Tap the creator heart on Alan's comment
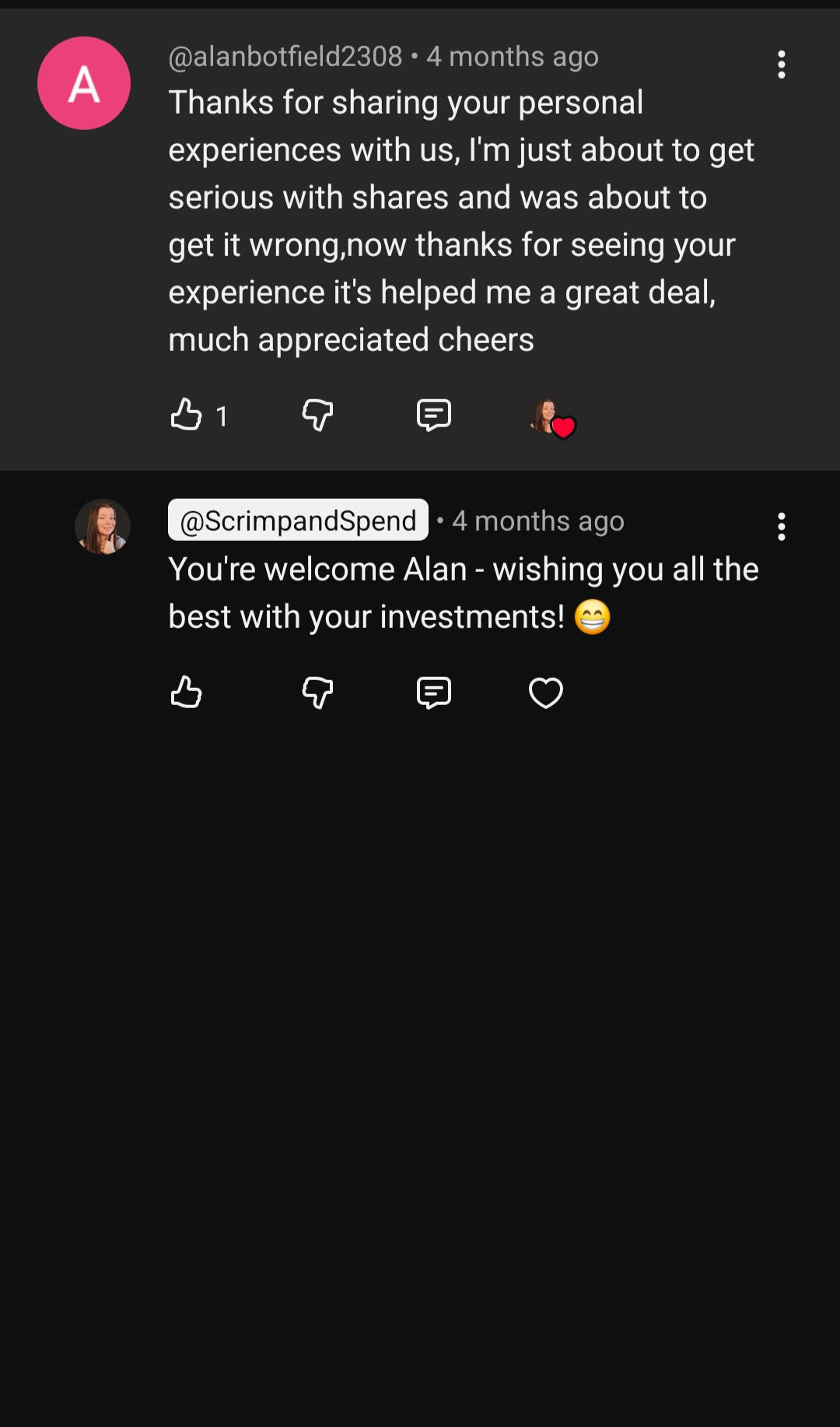 pos(552,418)
